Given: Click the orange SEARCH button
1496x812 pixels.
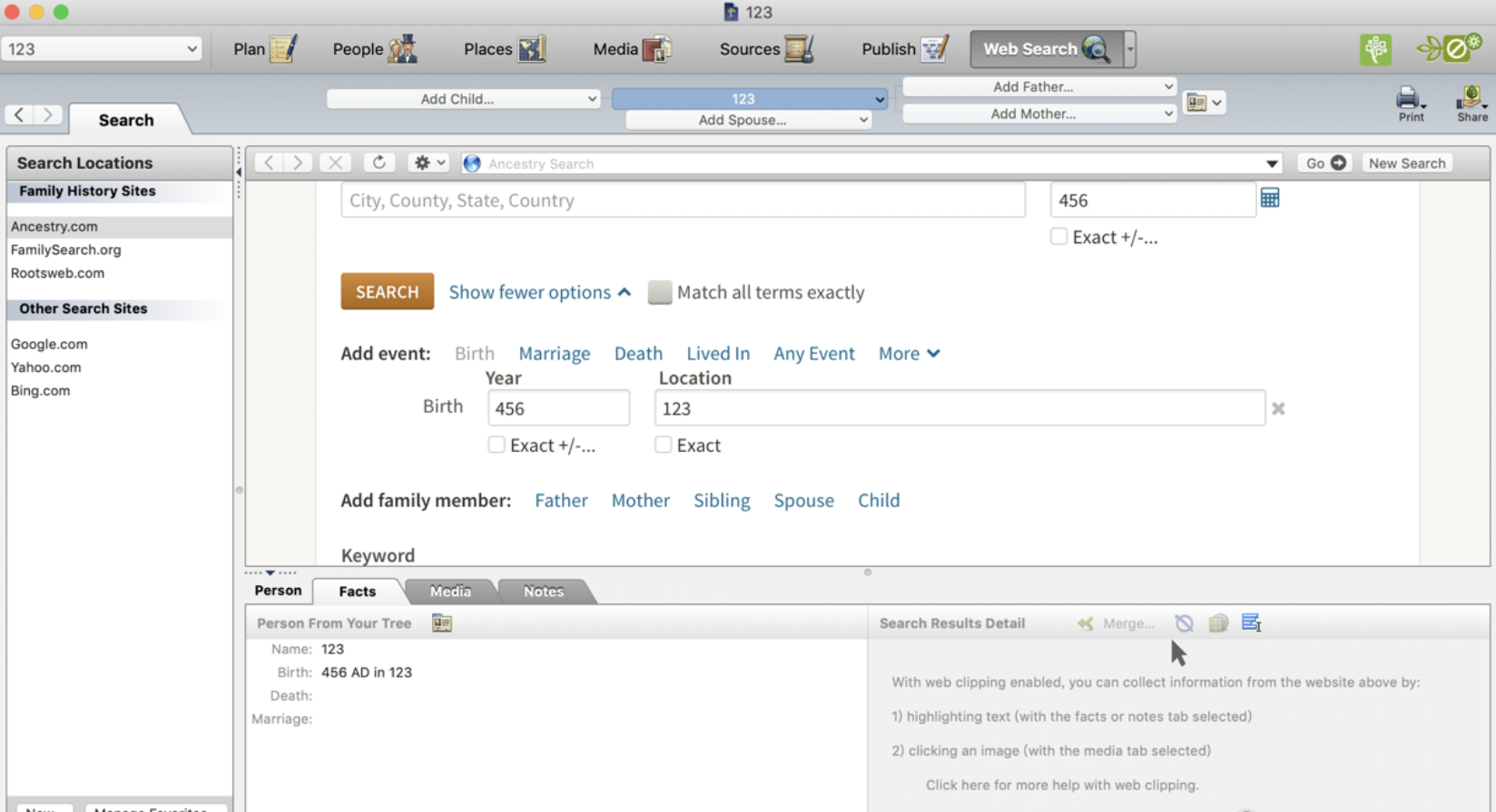Looking at the screenshot, I should (388, 292).
